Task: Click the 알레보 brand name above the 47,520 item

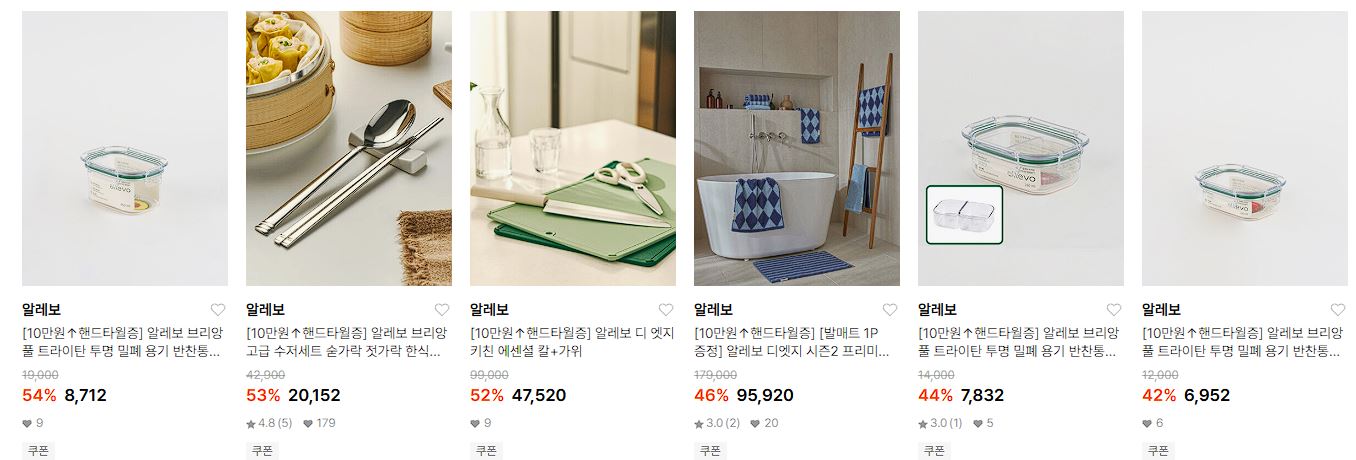Action: click(489, 310)
